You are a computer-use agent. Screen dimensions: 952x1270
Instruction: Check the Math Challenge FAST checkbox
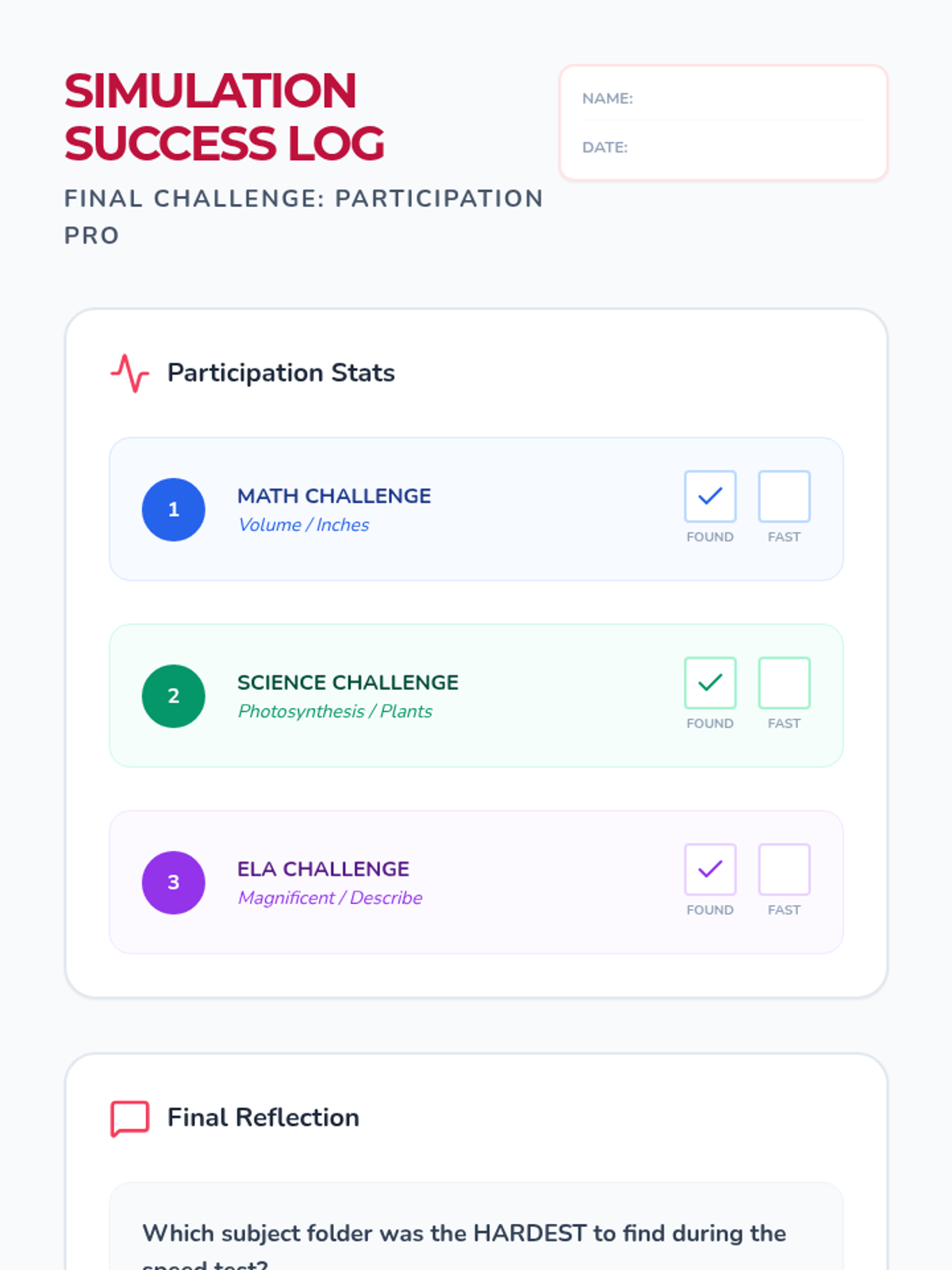(784, 496)
